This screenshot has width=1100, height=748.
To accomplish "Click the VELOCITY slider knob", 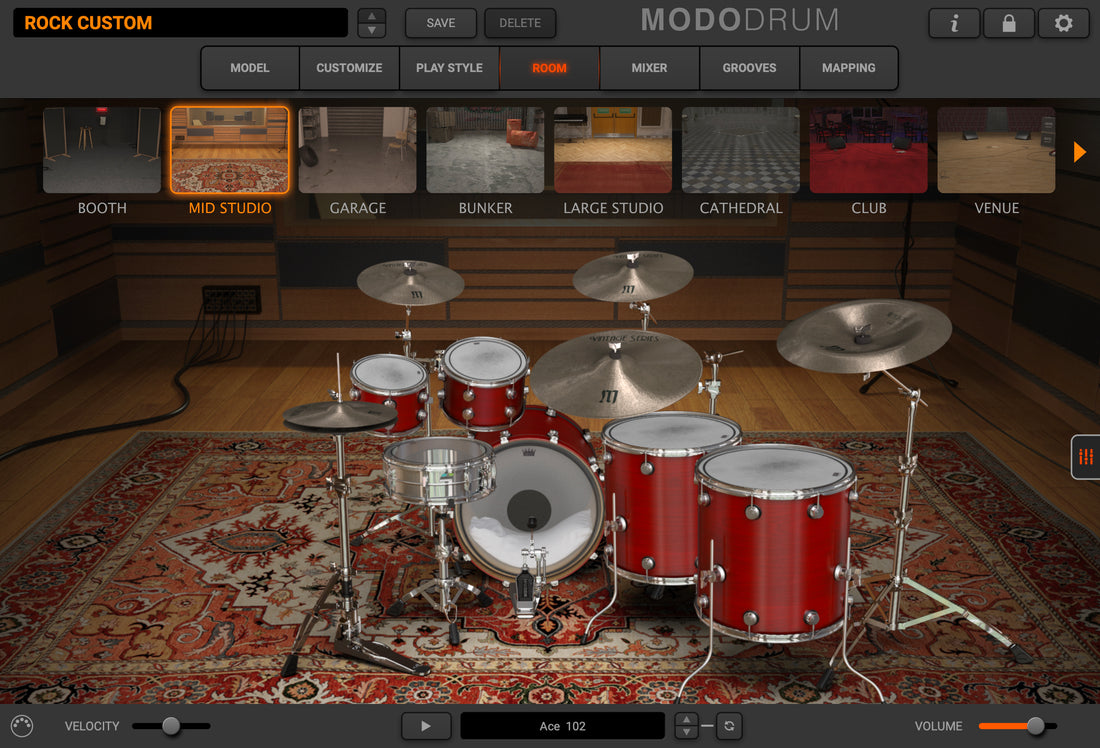I will pos(170,726).
